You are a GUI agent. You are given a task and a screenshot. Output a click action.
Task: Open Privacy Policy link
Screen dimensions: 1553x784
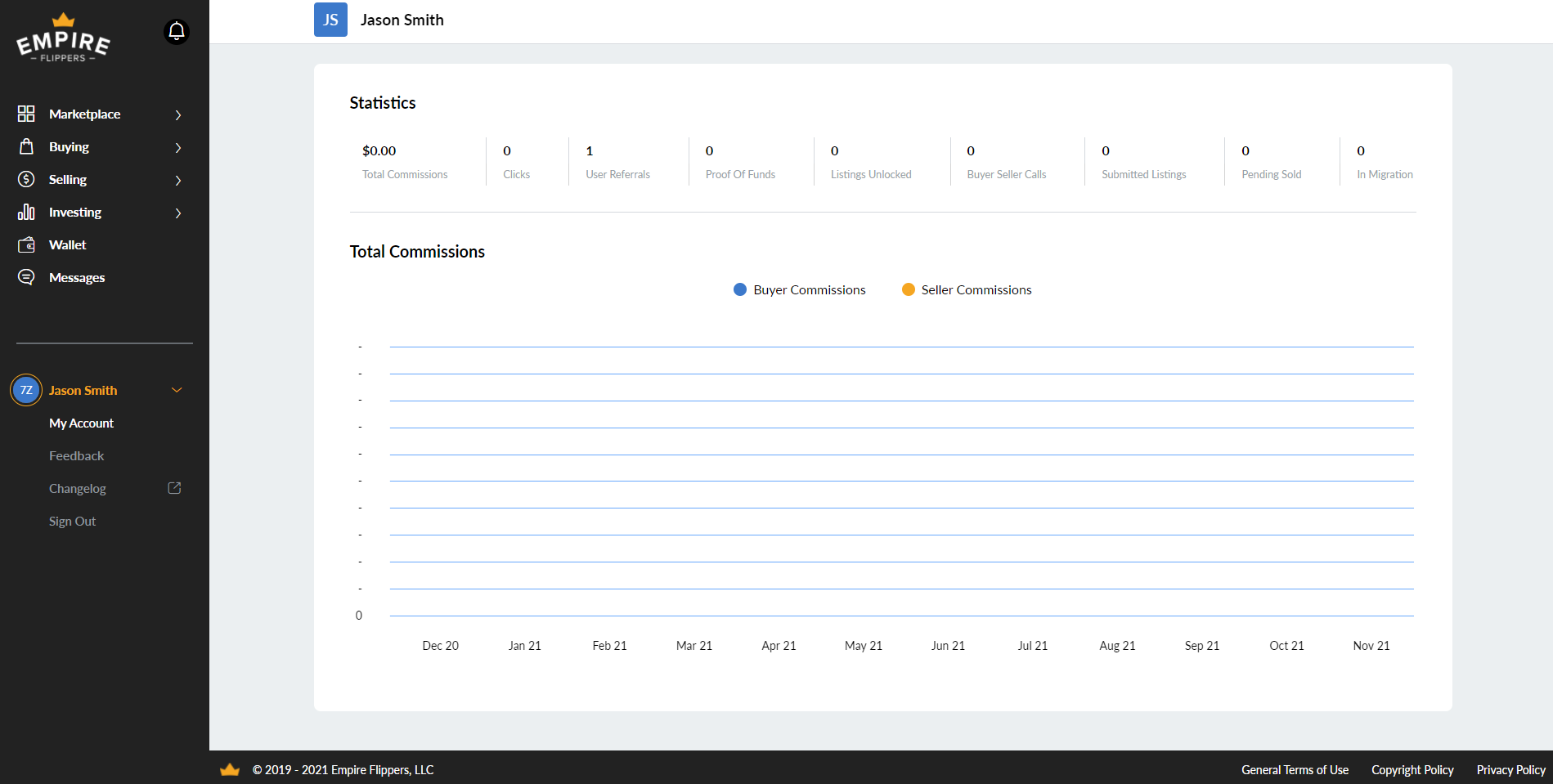[1511, 770]
